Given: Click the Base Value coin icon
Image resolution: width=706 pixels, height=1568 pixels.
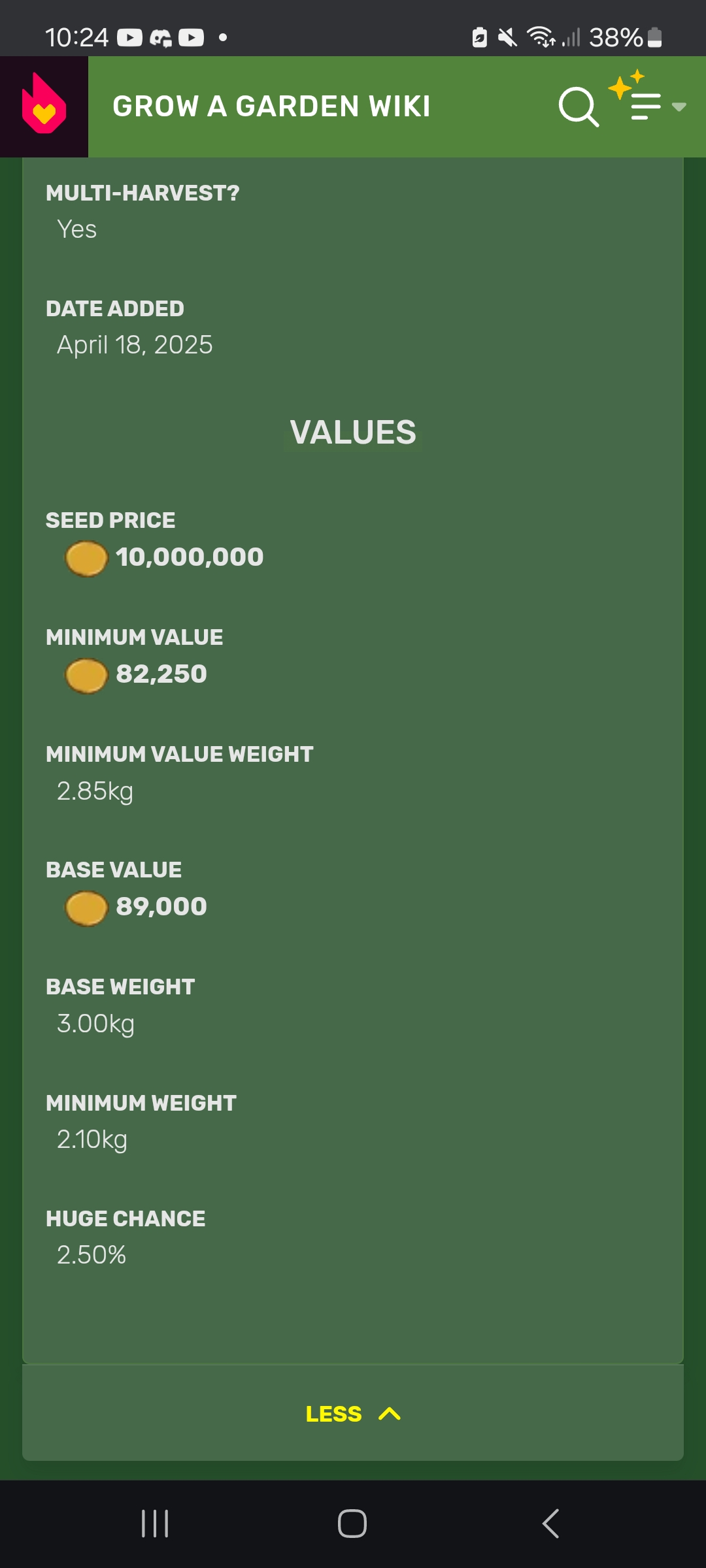Looking at the screenshot, I should coord(86,908).
